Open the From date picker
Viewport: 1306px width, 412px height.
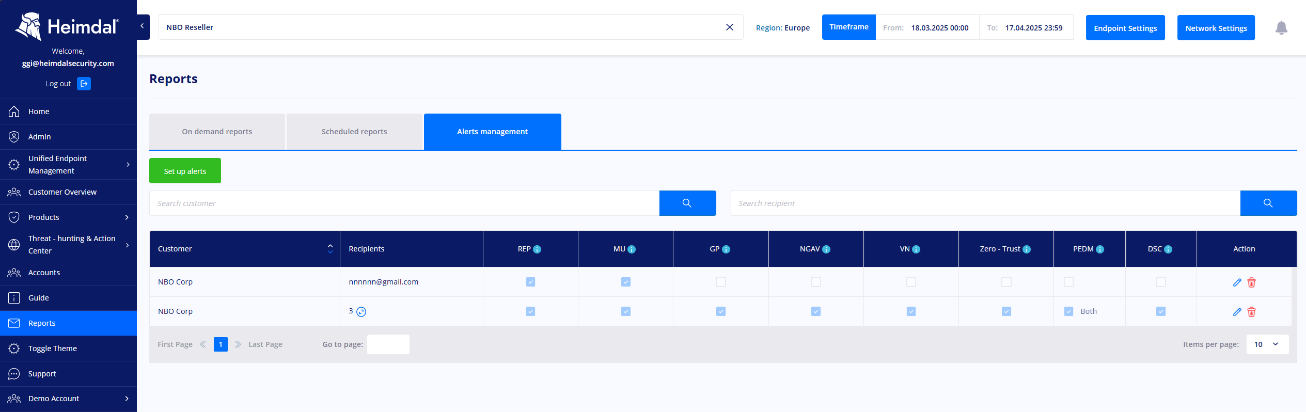(927, 27)
